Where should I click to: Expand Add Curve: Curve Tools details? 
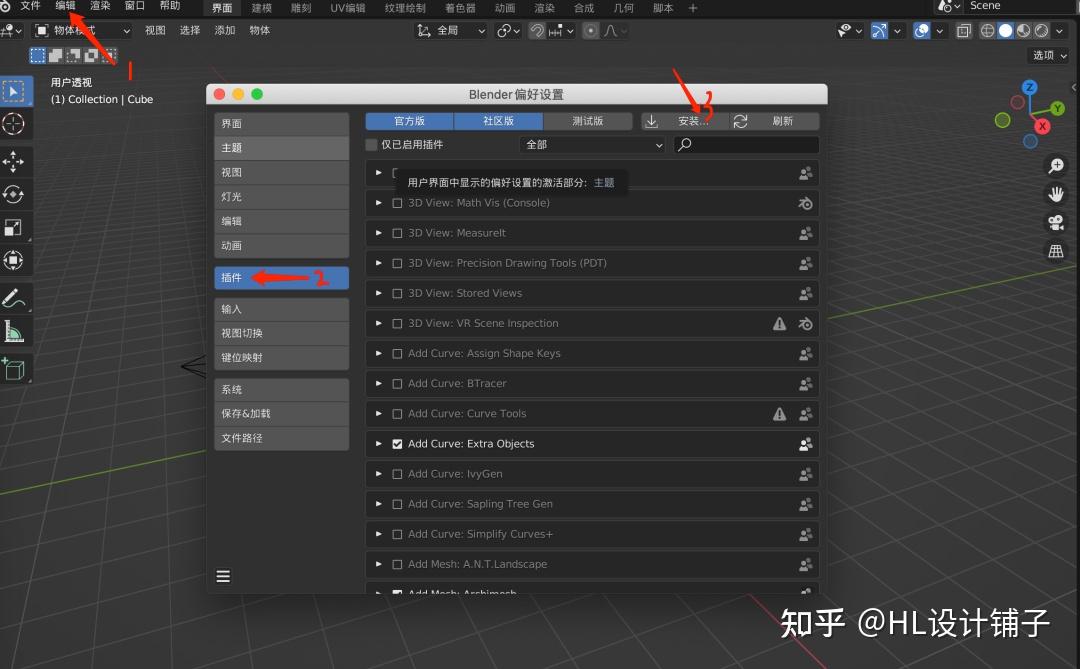[x=378, y=413]
